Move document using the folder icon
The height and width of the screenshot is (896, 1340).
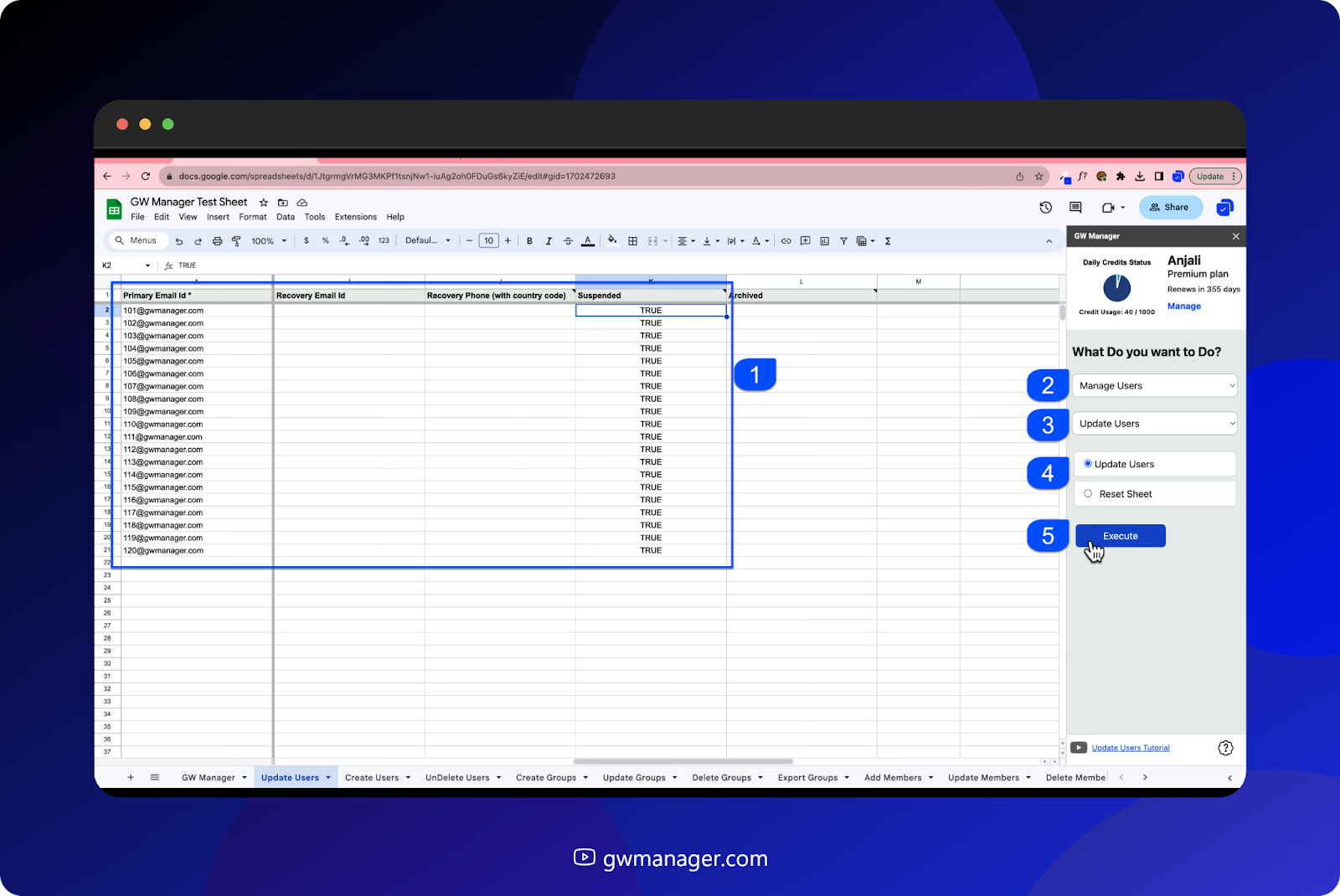283,203
